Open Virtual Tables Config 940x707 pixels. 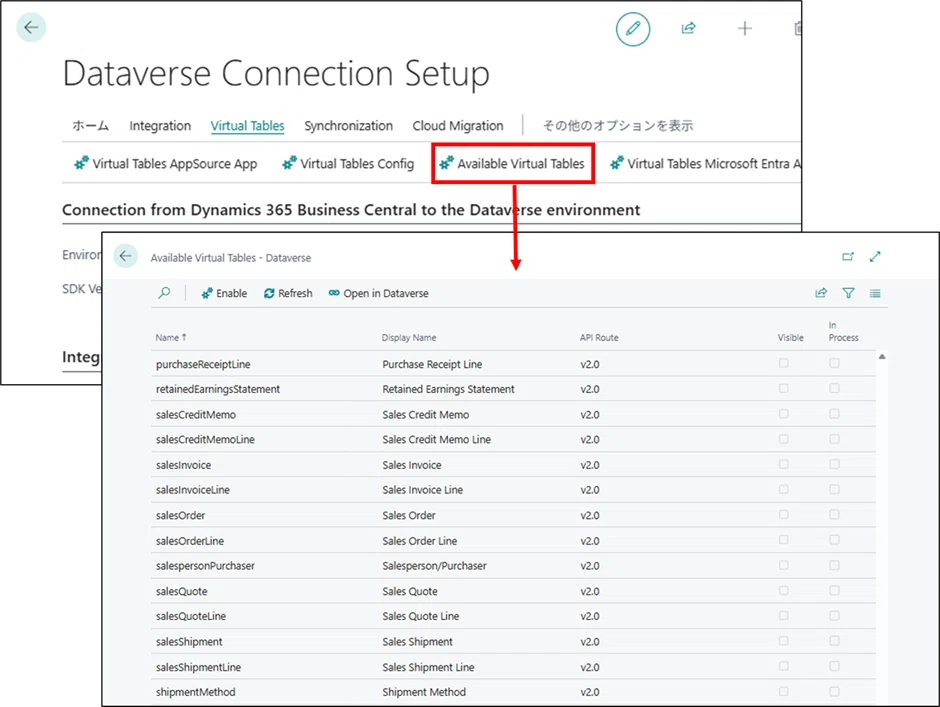tap(348, 164)
